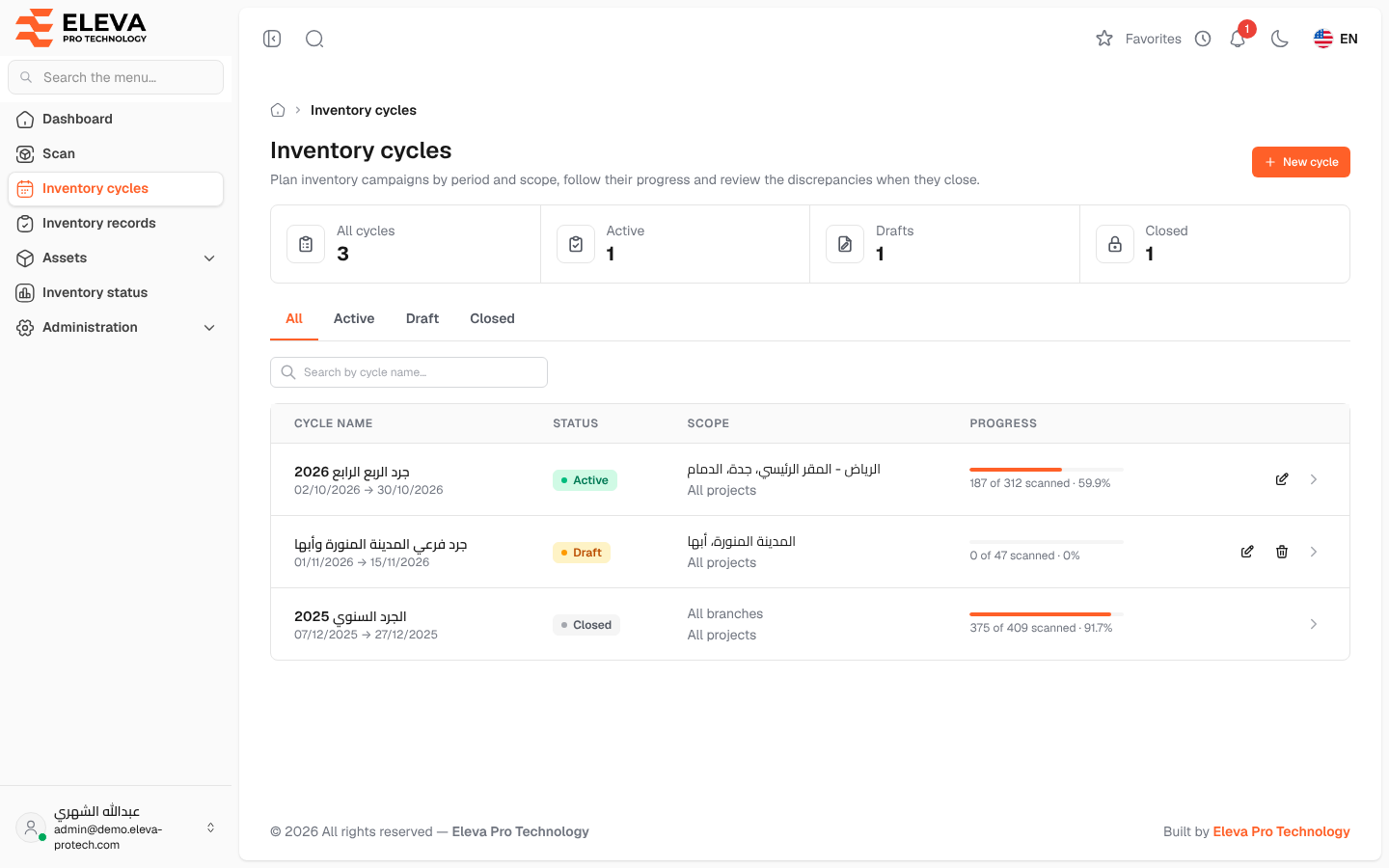Open the search icon in top bar
The image size is (1389, 868).
(x=314, y=39)
